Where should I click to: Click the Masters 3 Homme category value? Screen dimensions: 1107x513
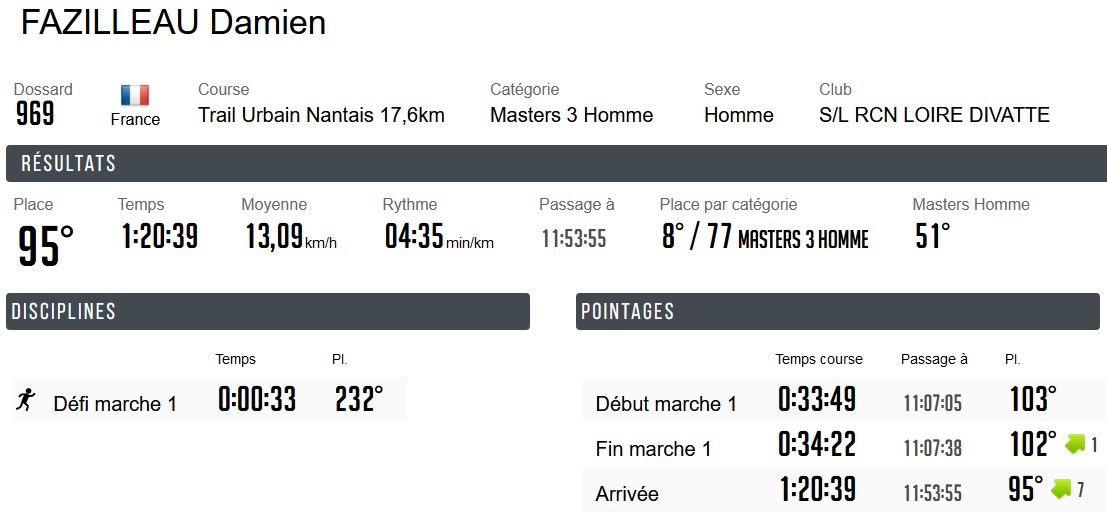pos(571,115)
